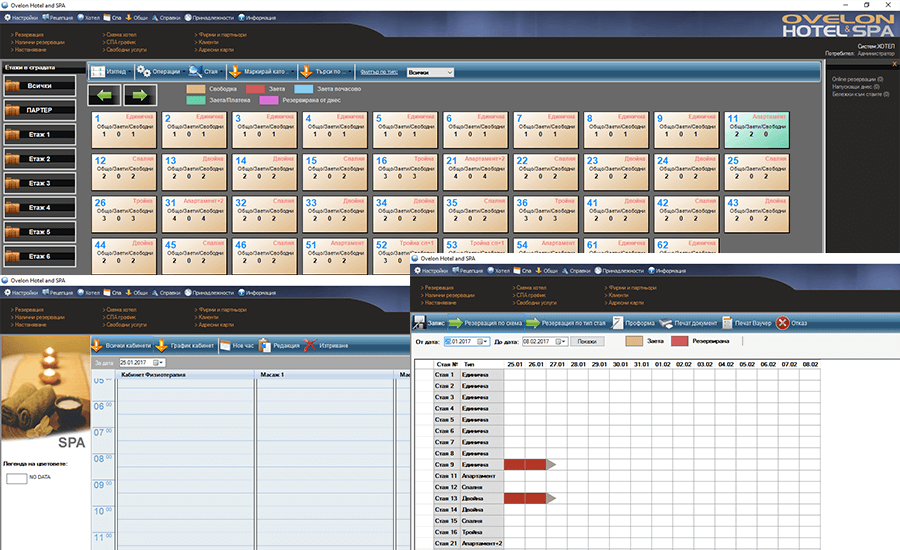This screenshot has height=550, width=900.
Task: Select room 1 card in hotel scheme
Action: (124, 130)
